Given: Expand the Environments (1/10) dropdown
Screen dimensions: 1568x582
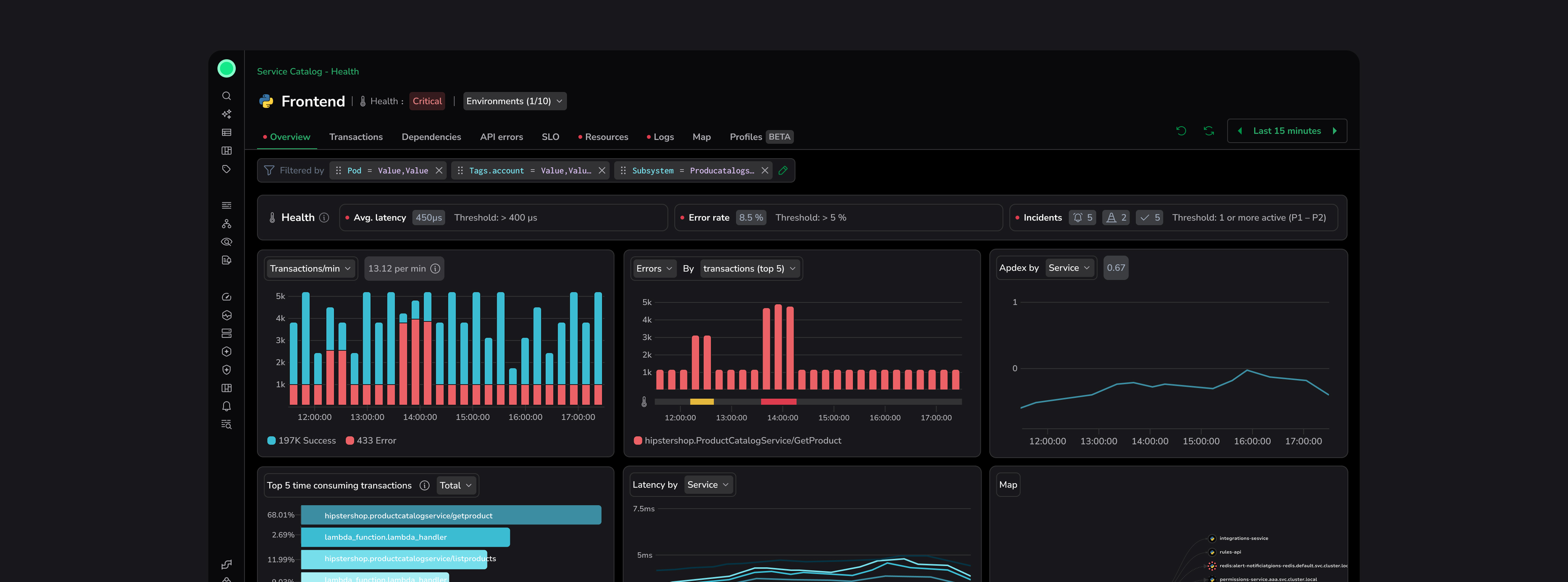Looking at the screenshot, I should [514, 101].
